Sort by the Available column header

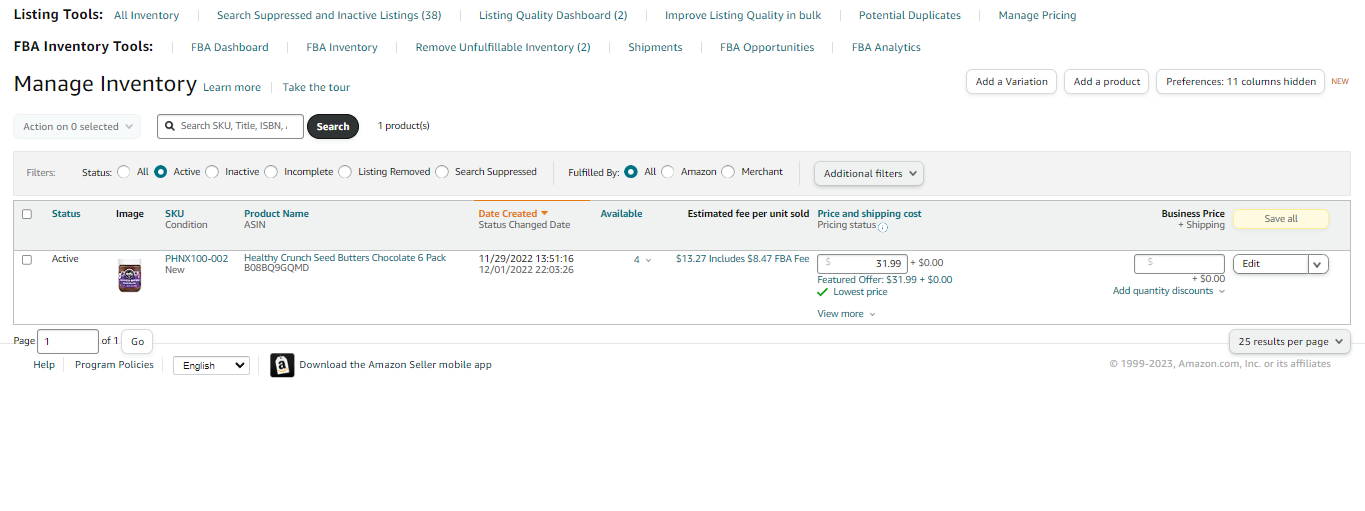(x=621, y=214)
